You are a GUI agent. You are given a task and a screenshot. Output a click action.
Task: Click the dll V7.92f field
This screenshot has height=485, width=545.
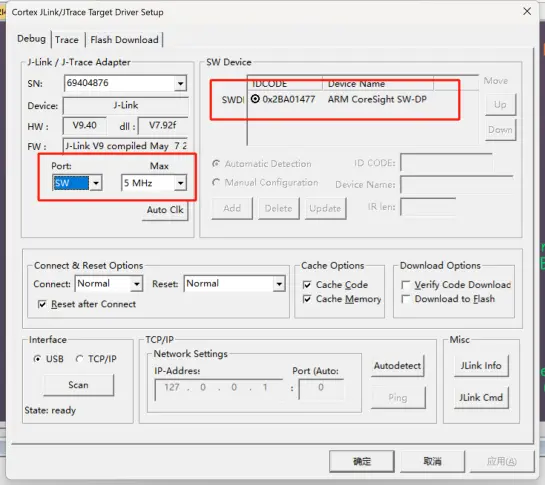click(163, 126)
